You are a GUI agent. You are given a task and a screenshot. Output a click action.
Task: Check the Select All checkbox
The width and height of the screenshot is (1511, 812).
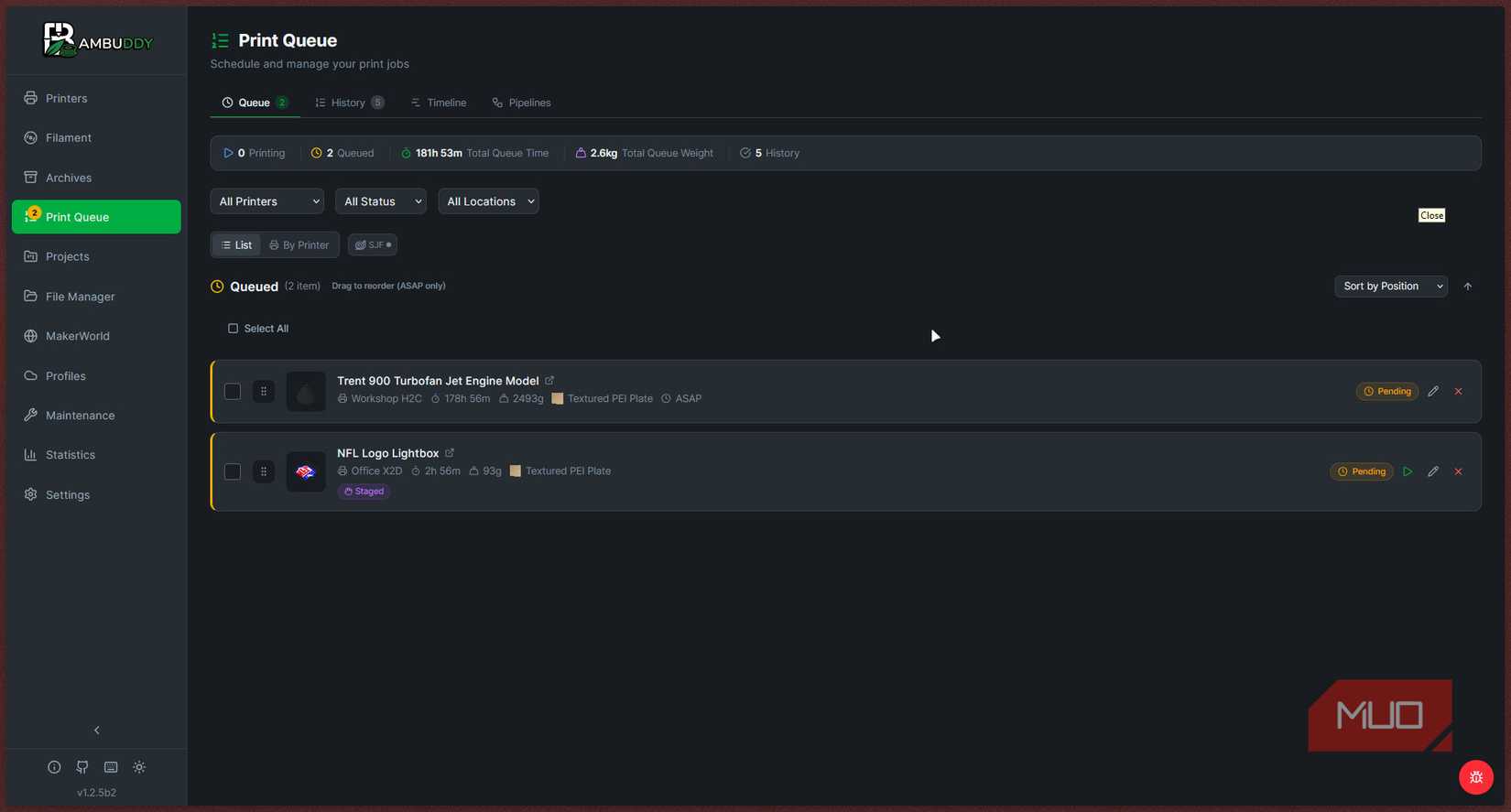[233, 329]
